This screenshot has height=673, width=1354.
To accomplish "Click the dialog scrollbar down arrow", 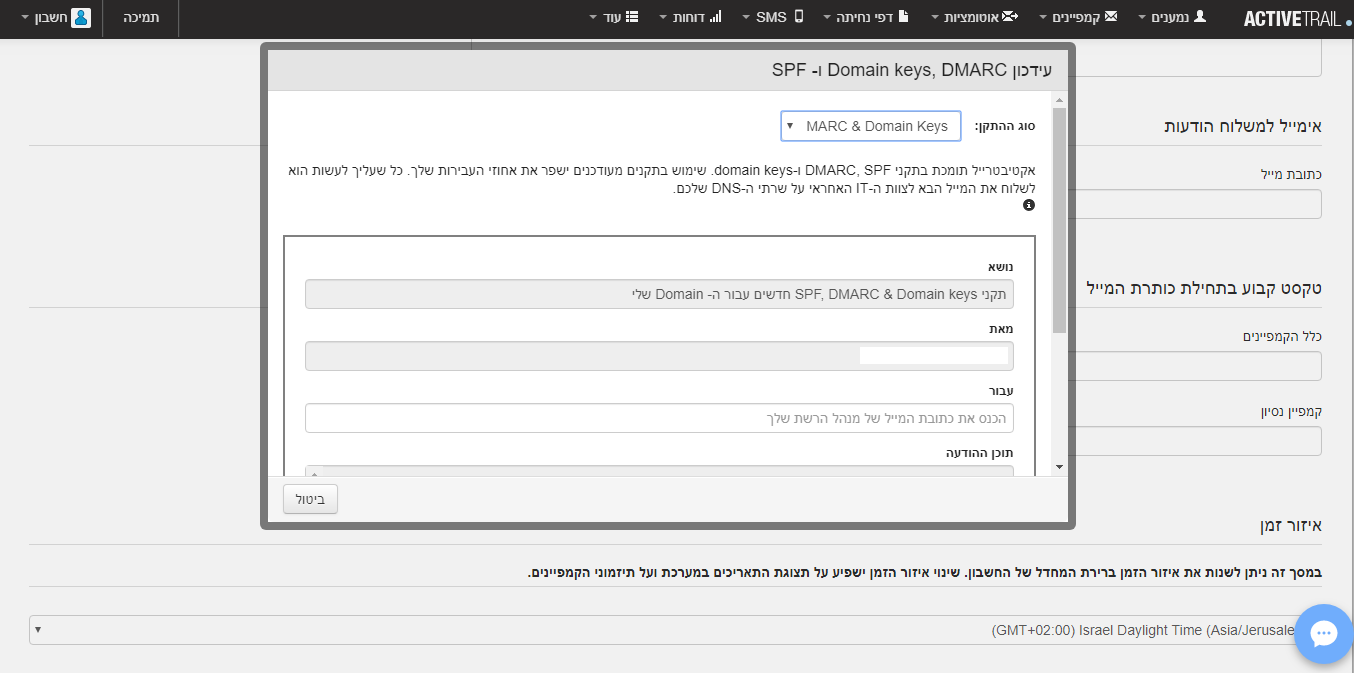I will [1059, 466].
